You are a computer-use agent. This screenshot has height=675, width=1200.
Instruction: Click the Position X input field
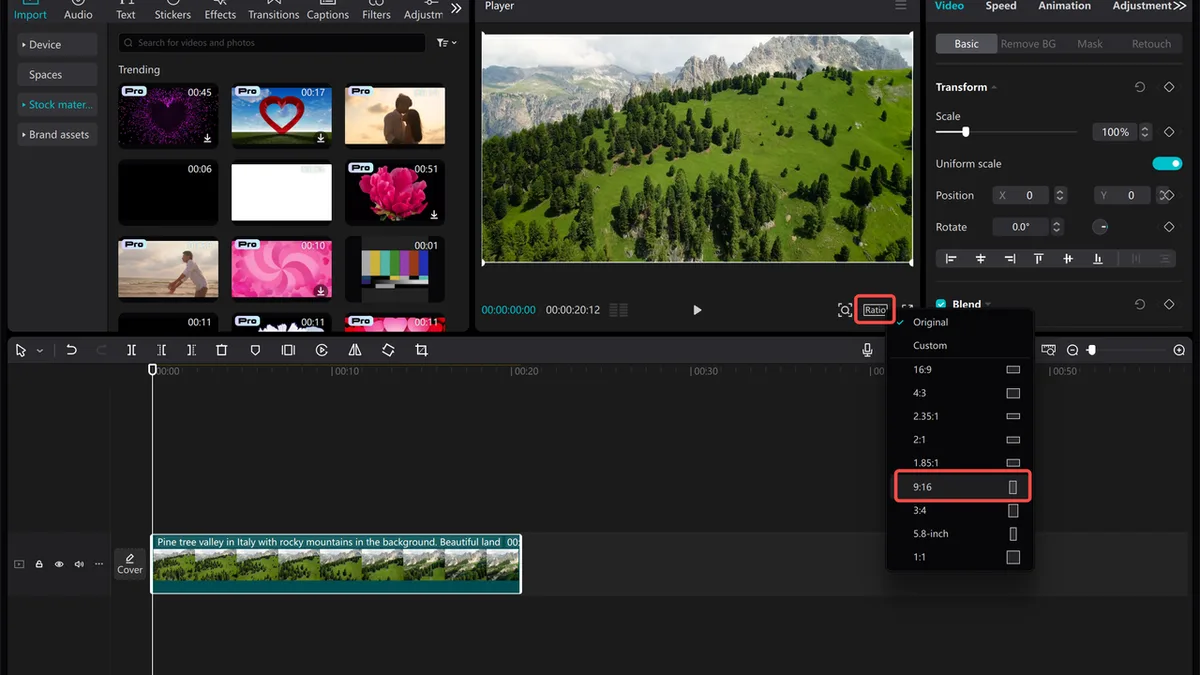[x=1020, y=196]
